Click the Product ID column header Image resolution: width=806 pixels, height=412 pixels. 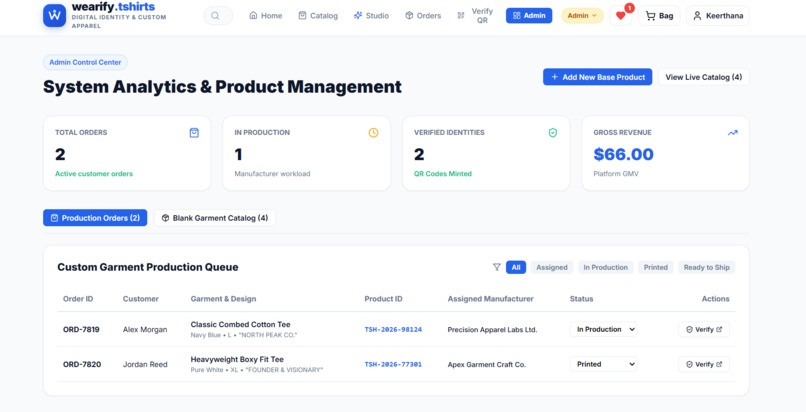pyautogui.click(x=383, y=298)
